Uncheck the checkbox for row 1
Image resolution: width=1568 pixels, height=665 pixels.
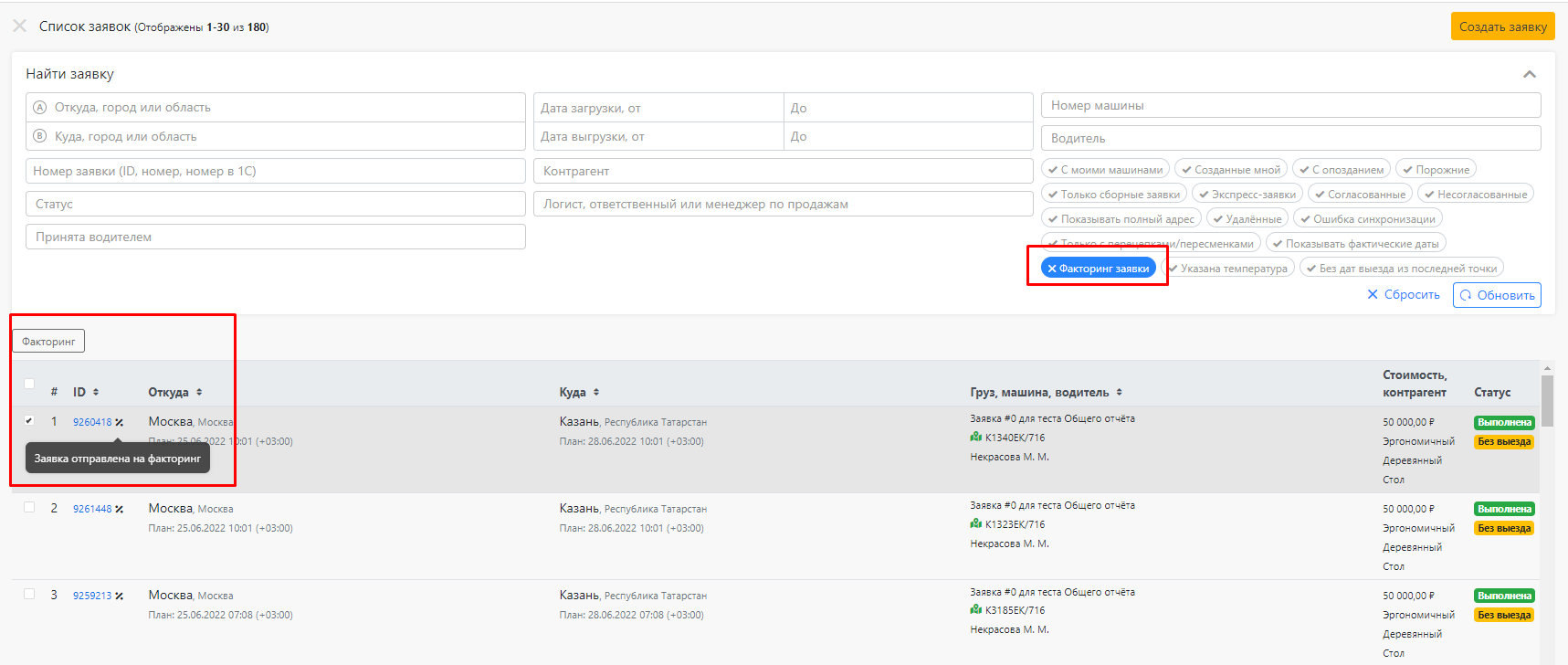pos(29,420)
